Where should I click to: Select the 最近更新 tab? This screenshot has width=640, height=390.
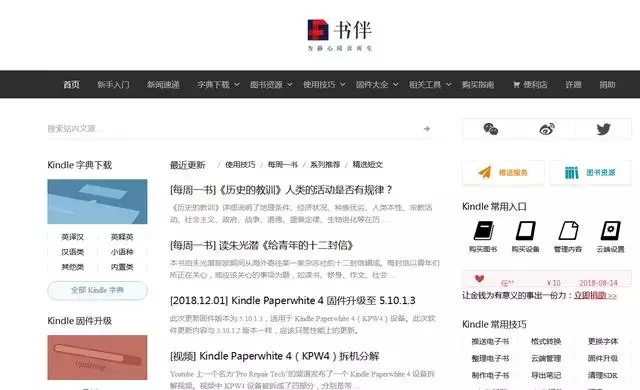[187, 165]
